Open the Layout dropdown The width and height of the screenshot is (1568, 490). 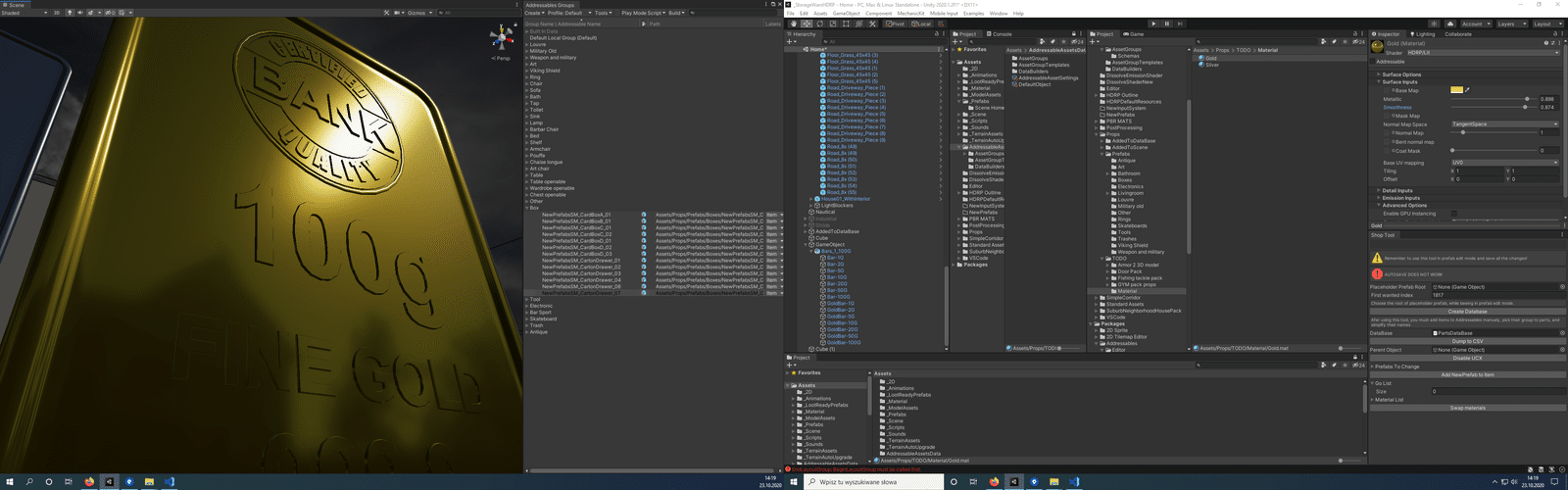coord(1547,24)
